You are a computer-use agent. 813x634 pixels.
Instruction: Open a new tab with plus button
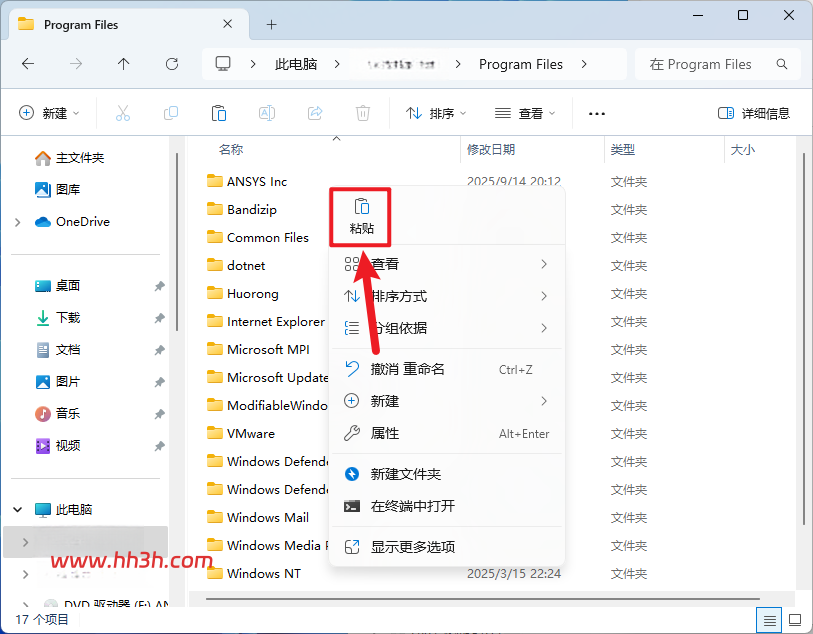[271, 24]
